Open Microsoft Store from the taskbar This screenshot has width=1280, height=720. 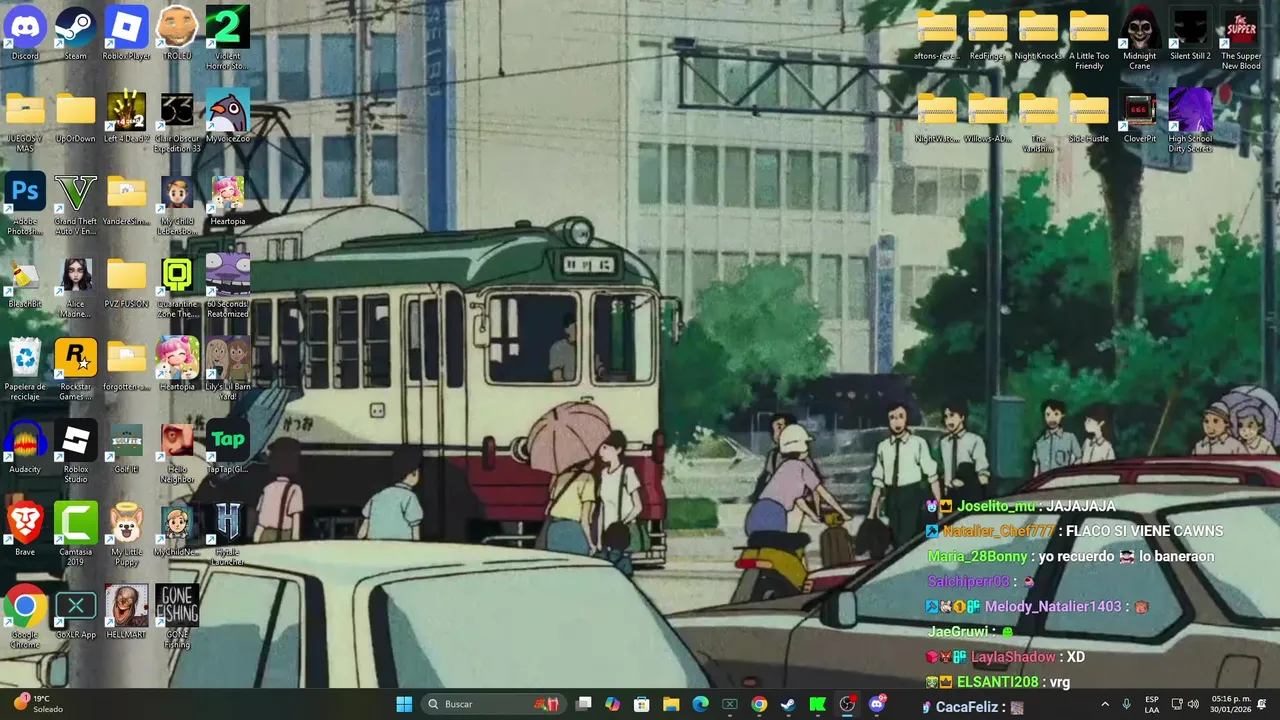point(642,704)
